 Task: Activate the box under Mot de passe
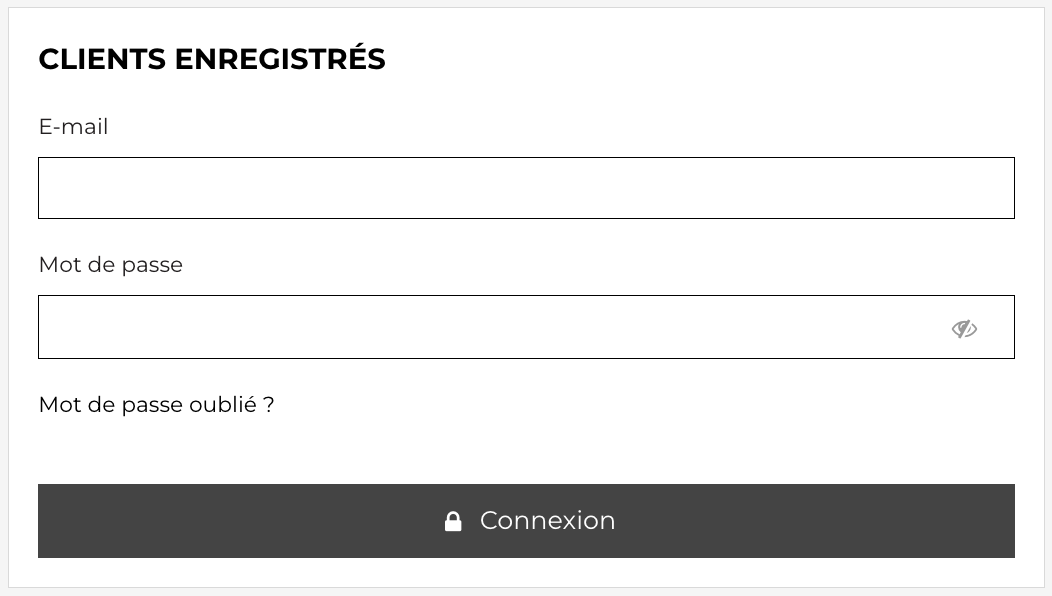point(526,327)
